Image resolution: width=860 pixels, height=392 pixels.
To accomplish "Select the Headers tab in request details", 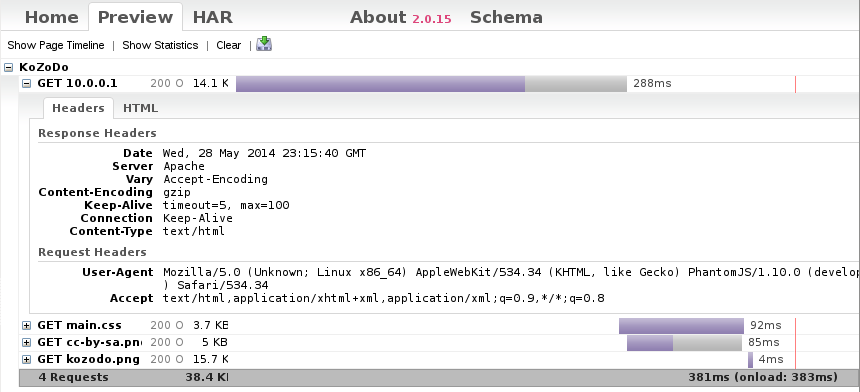I will coord(78,108).
